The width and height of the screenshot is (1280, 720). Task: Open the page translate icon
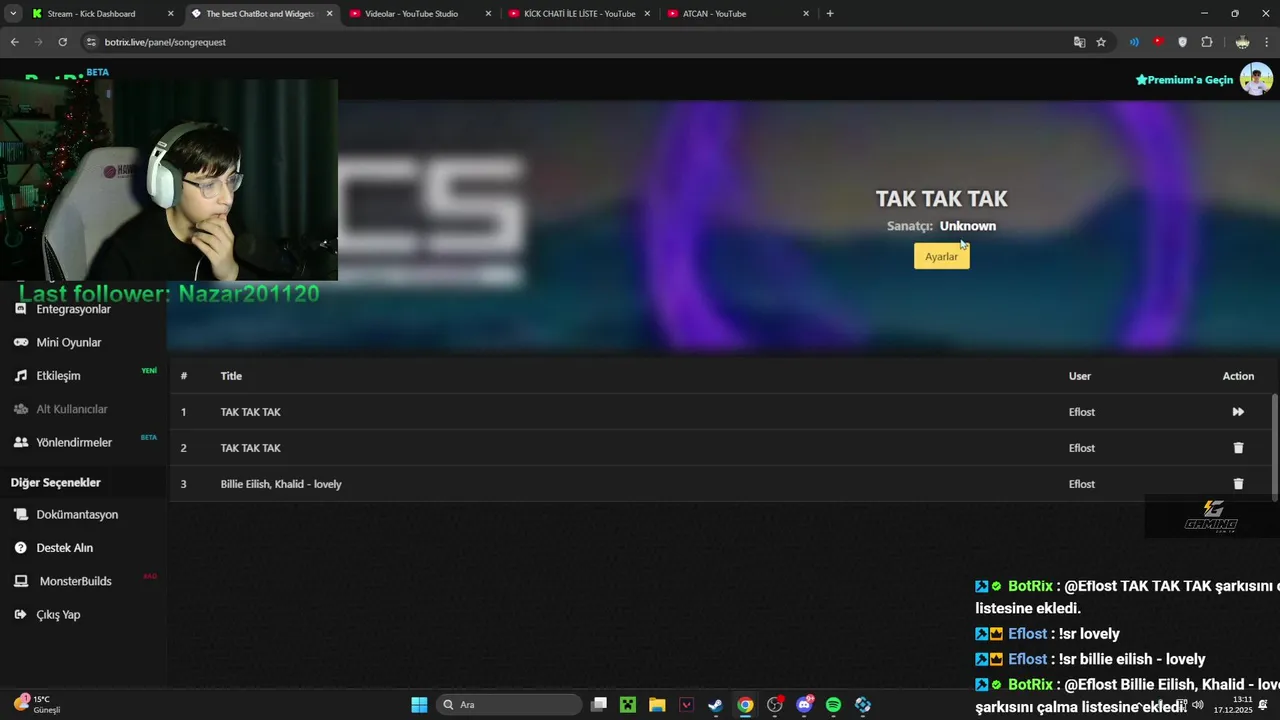click(1079, 42)
